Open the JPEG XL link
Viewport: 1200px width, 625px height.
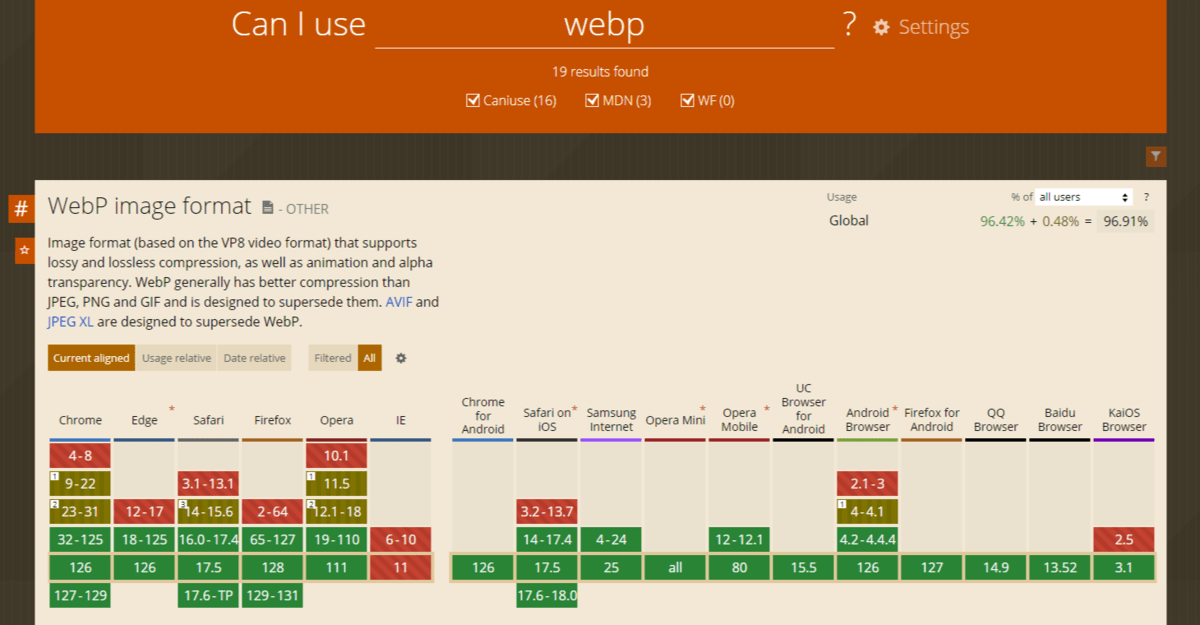[x=72, y=322]
